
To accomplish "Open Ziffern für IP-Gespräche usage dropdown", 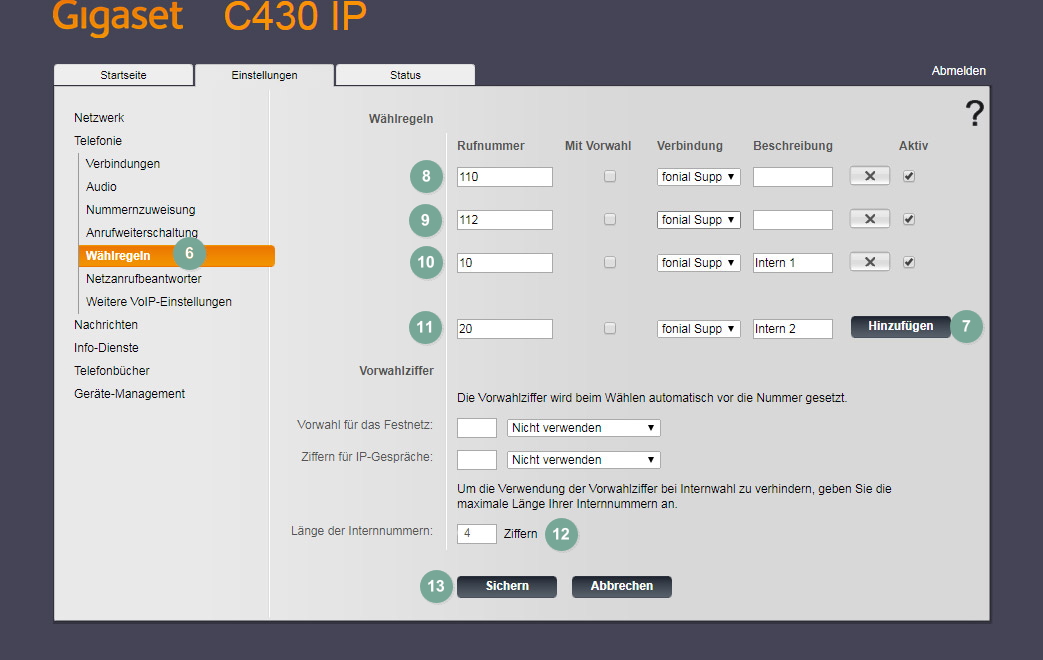I will tap(583, 460).
